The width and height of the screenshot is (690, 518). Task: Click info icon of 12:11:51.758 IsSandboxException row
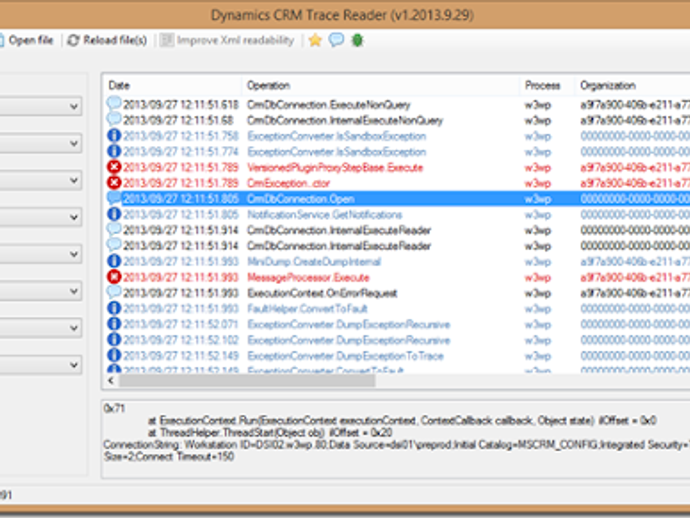click(x=114, y=136)
